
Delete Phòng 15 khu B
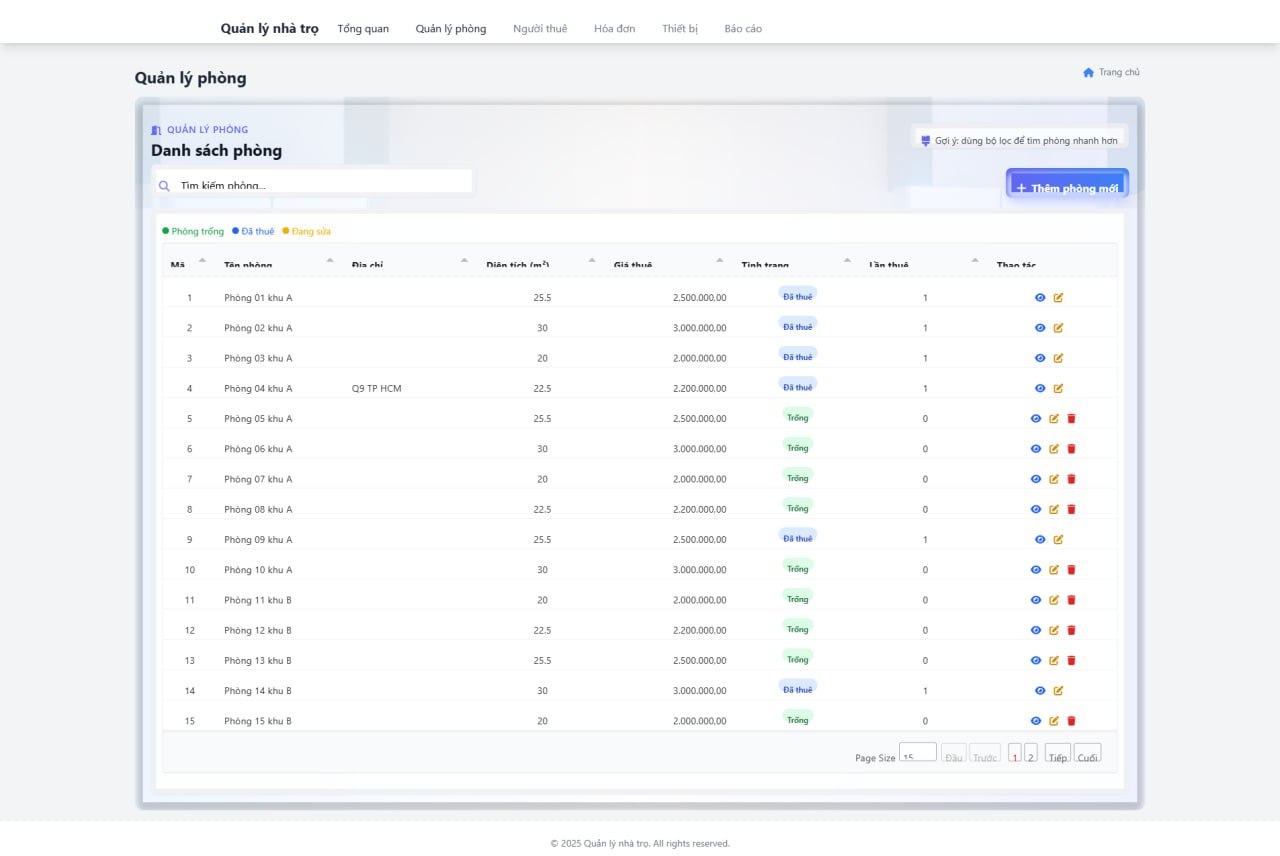pyautogui.click(x=1072, y=720)
